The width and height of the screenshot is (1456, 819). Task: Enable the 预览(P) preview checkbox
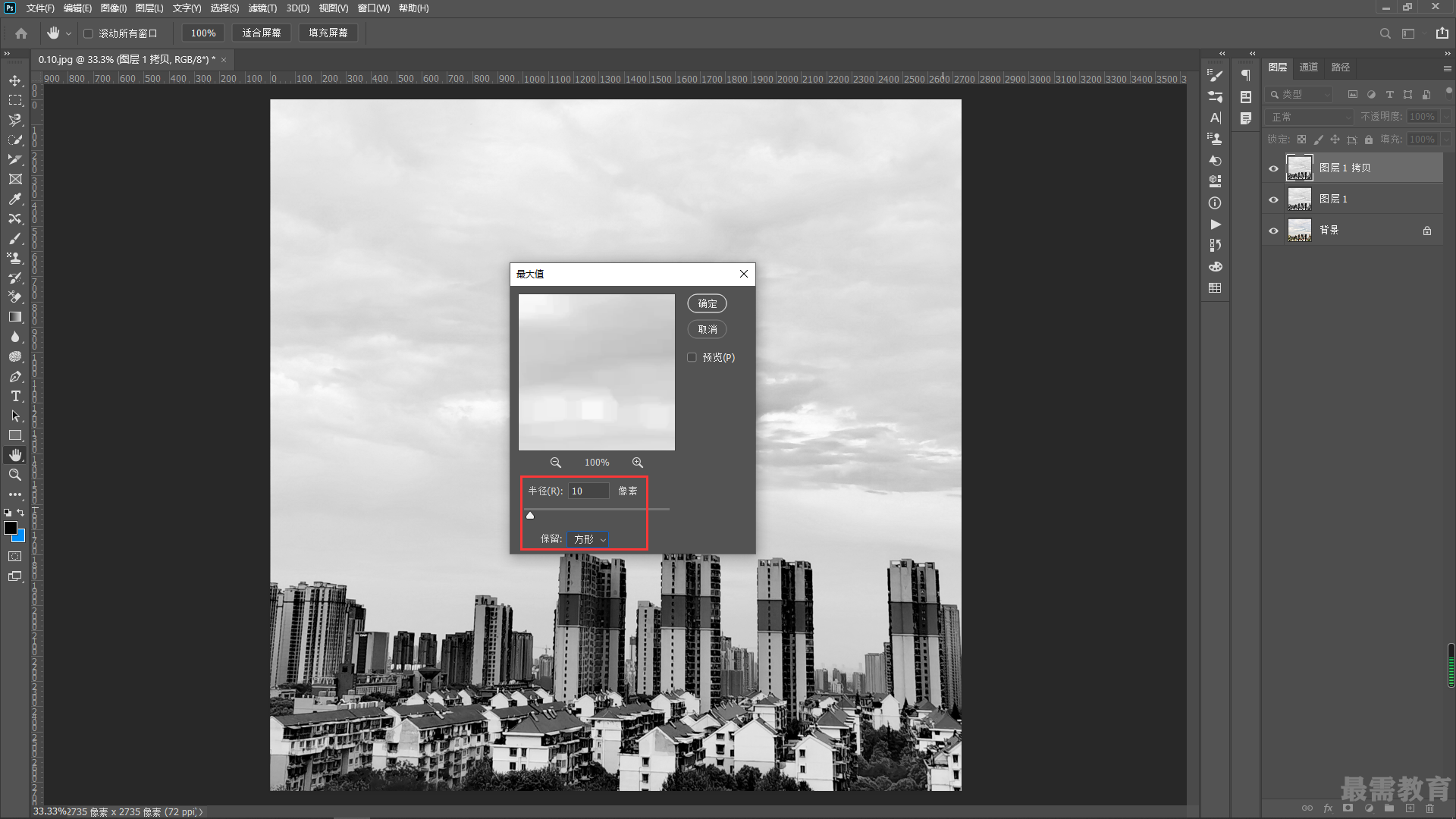point(692,357)
